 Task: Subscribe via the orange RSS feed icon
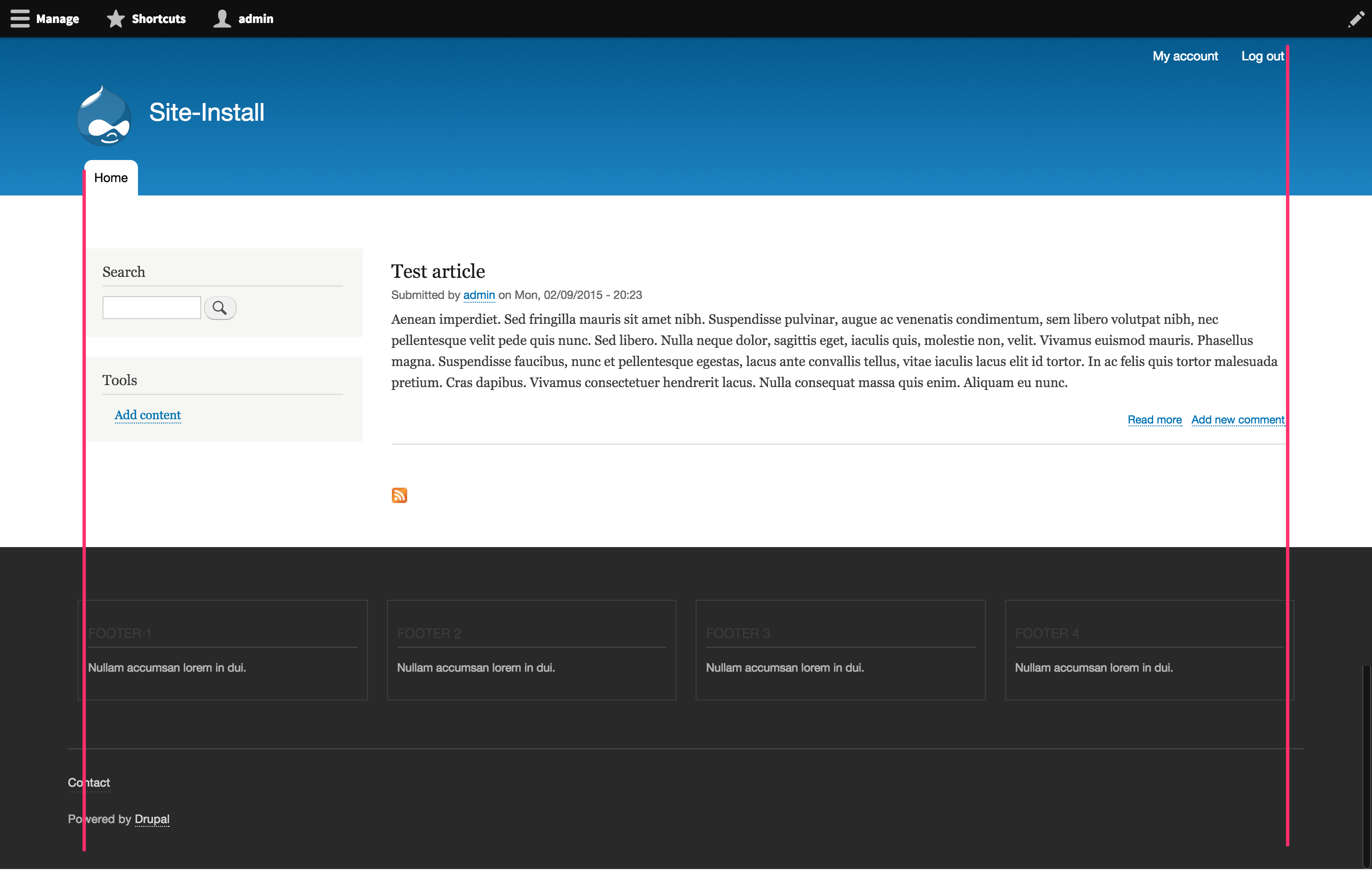[x=400, y=495]
